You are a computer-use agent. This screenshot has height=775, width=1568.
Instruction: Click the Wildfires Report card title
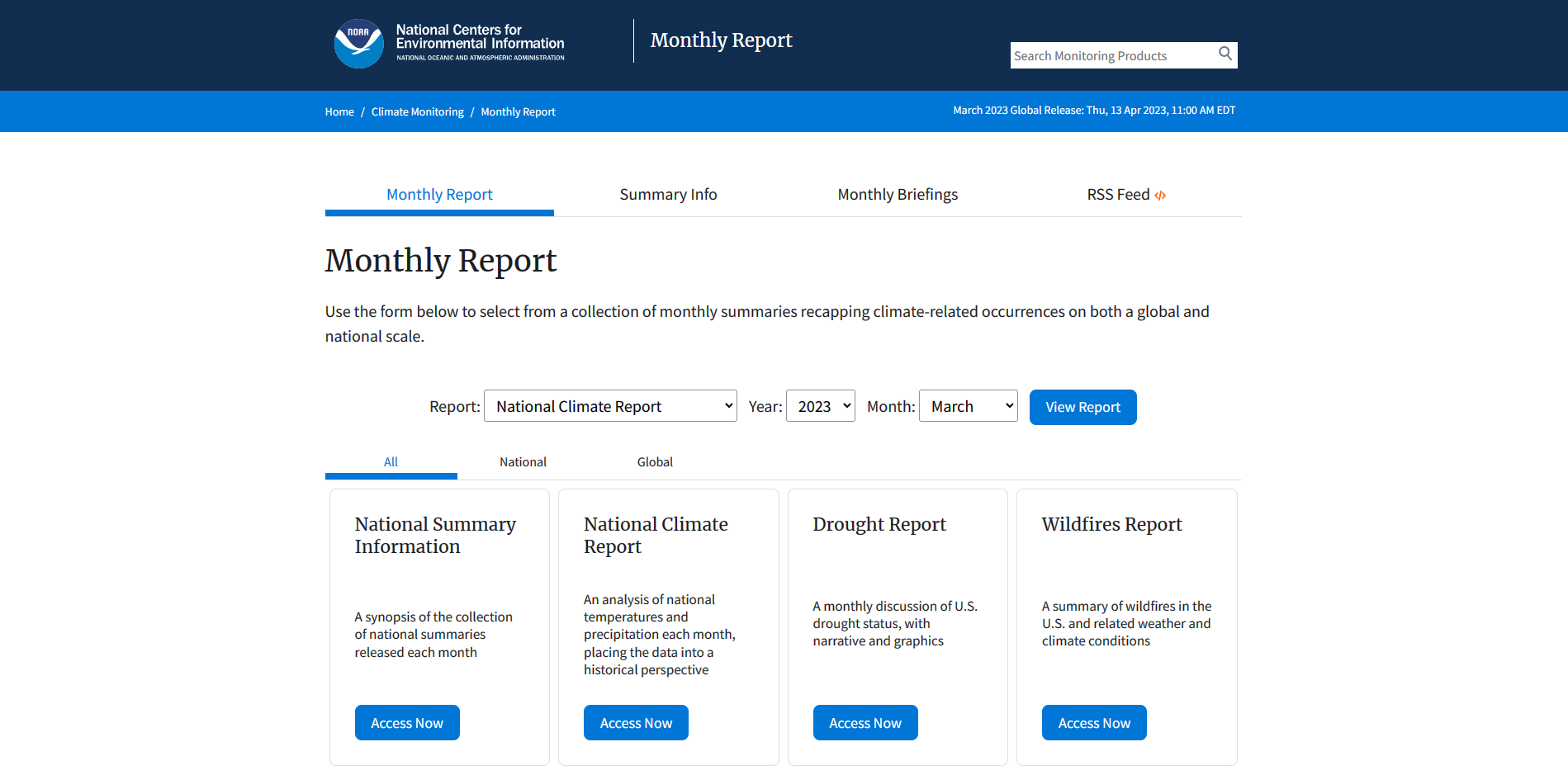(1111, 524)
